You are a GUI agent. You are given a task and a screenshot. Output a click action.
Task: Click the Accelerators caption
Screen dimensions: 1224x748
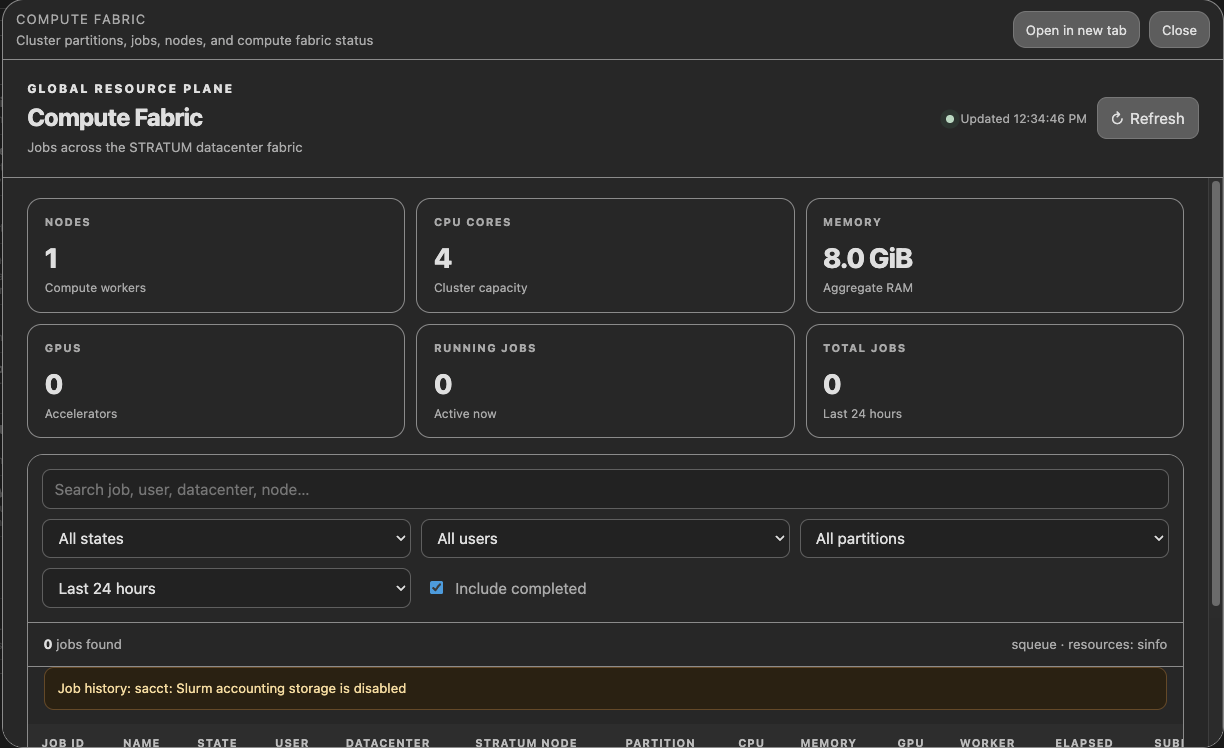(x=81, y=414)
